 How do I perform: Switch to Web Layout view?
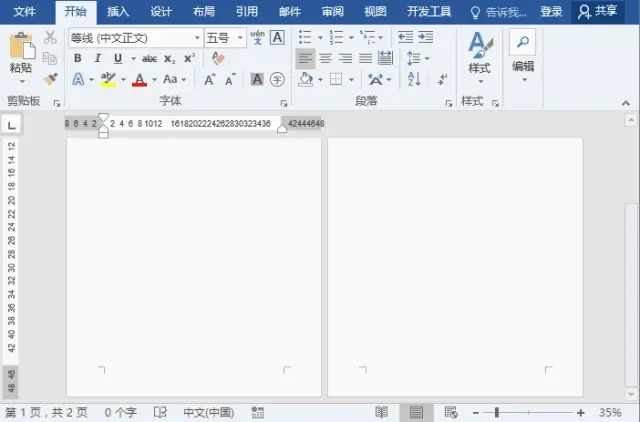[x=451, y=412]
